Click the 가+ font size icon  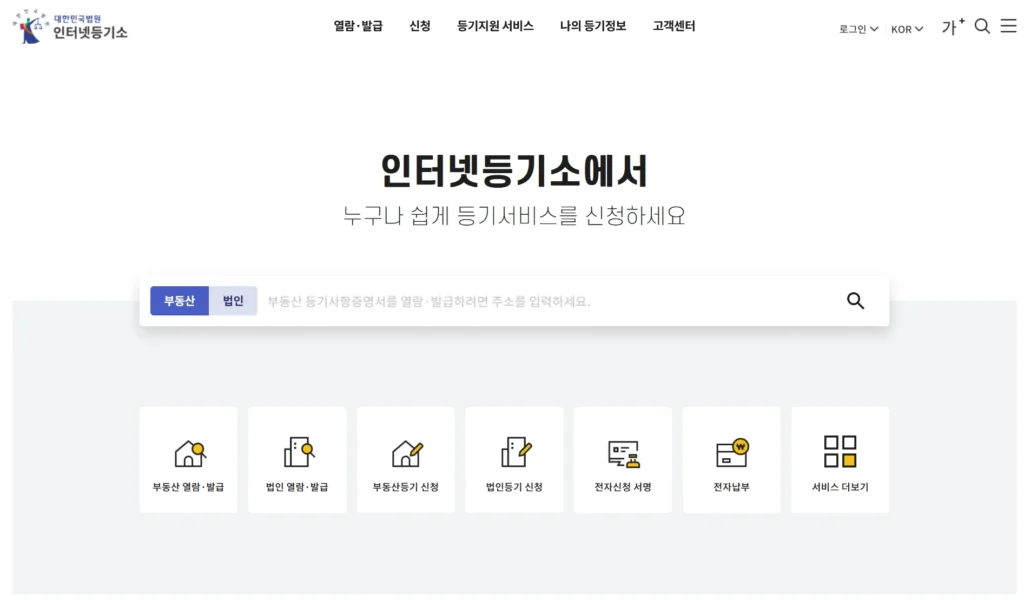[951, 27]
